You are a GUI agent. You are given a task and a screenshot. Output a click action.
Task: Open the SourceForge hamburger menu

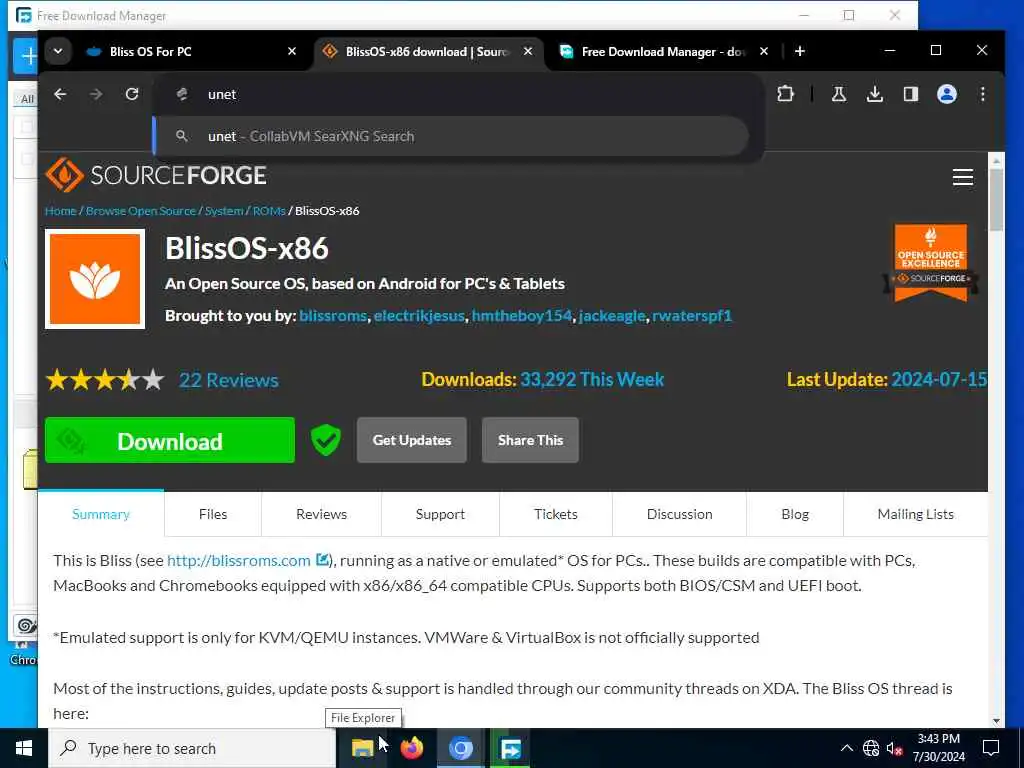pos(963,177)
